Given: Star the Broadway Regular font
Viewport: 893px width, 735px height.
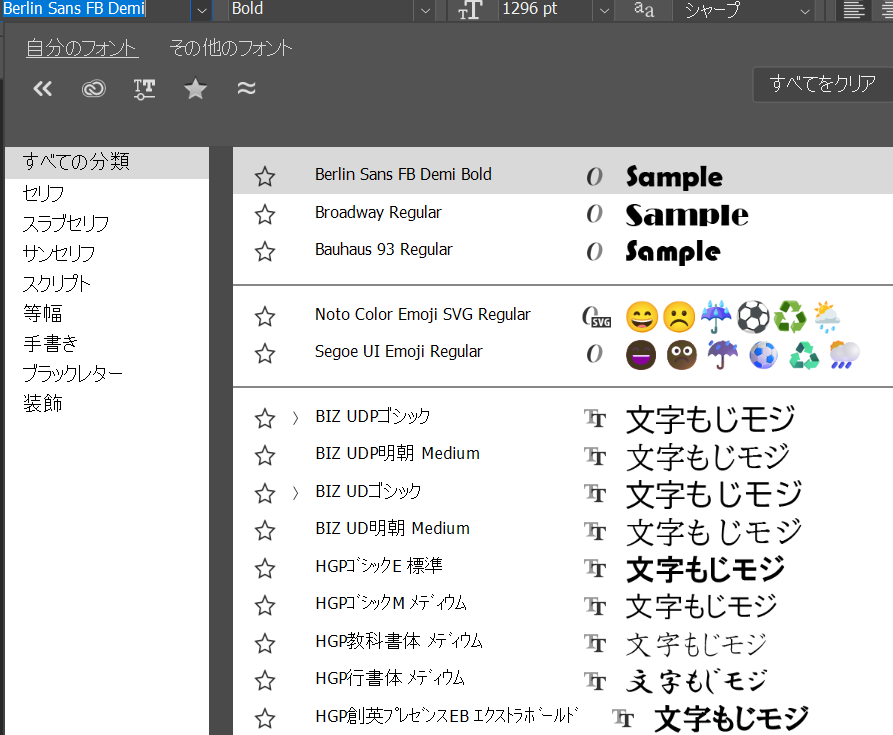Looking at the screenshot, I should (x=265, y=214).
